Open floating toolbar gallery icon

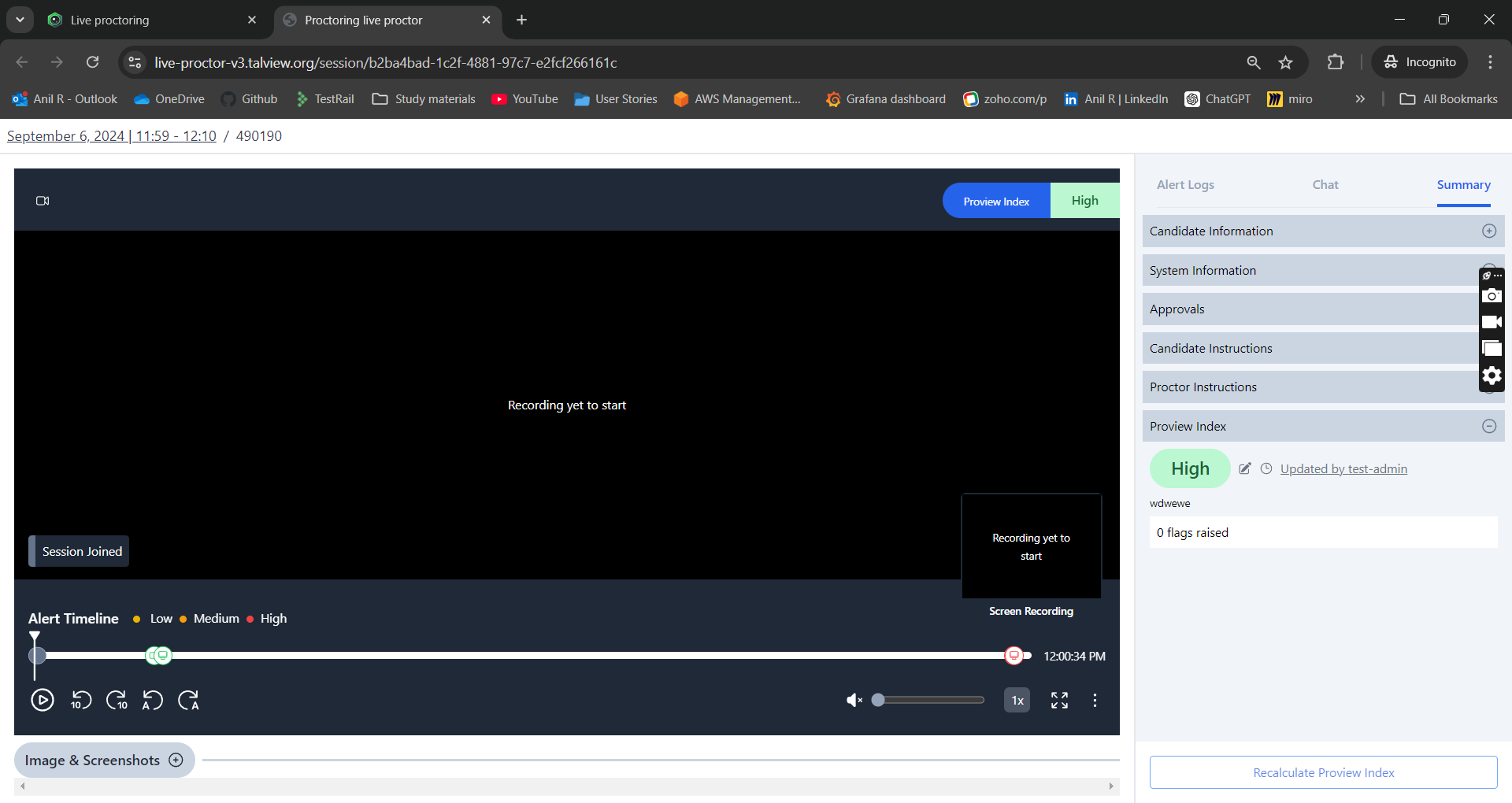pyautogui.click(x=1492, y=348)
